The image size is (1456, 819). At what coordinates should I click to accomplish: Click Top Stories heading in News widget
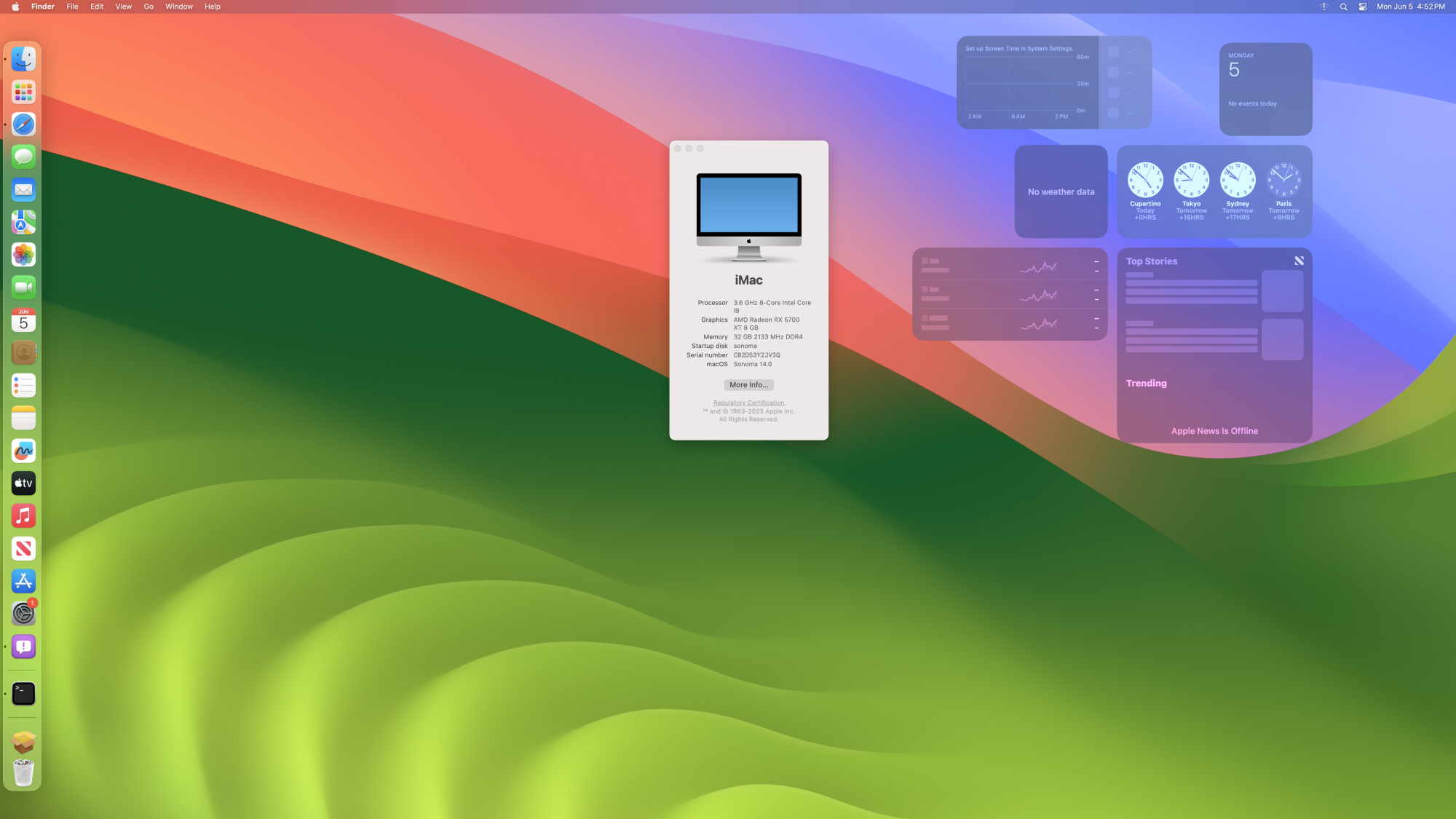click(x=1151, y=261)
